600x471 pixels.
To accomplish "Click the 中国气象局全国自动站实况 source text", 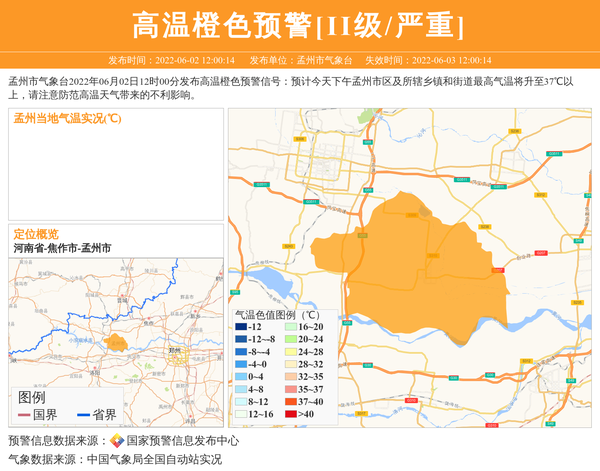I will [154, 459].
